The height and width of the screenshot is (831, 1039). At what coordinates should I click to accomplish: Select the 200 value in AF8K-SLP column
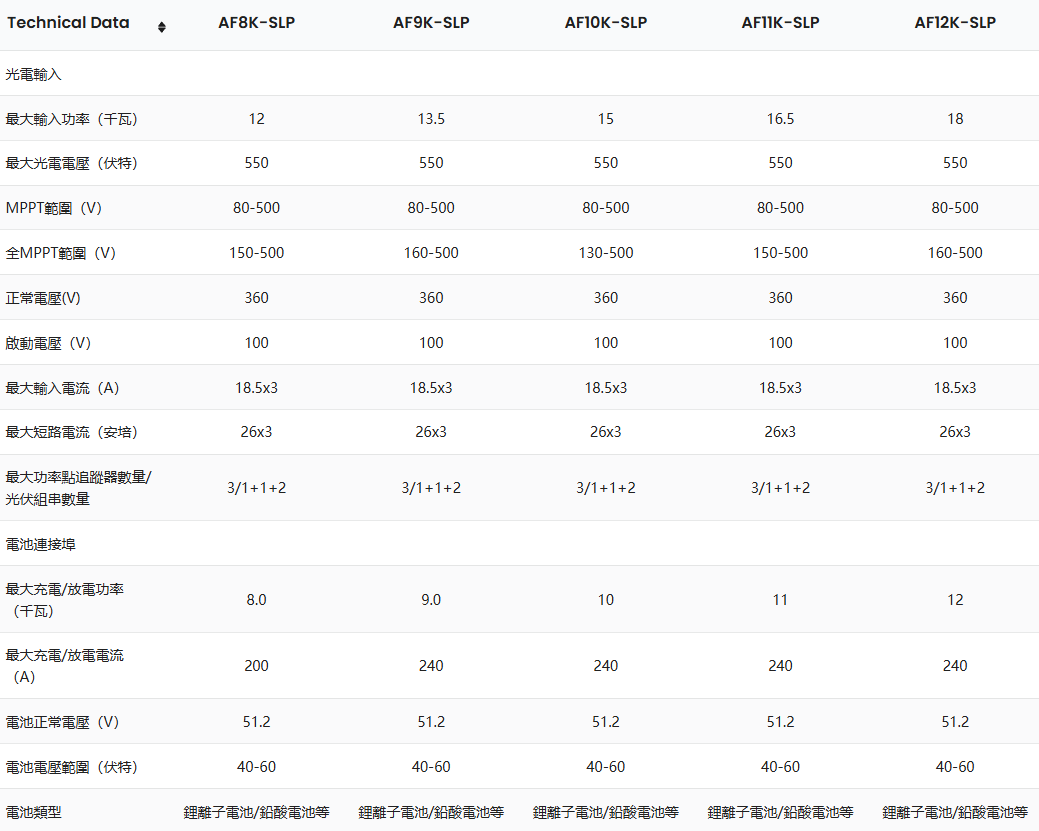coord(256,666)
